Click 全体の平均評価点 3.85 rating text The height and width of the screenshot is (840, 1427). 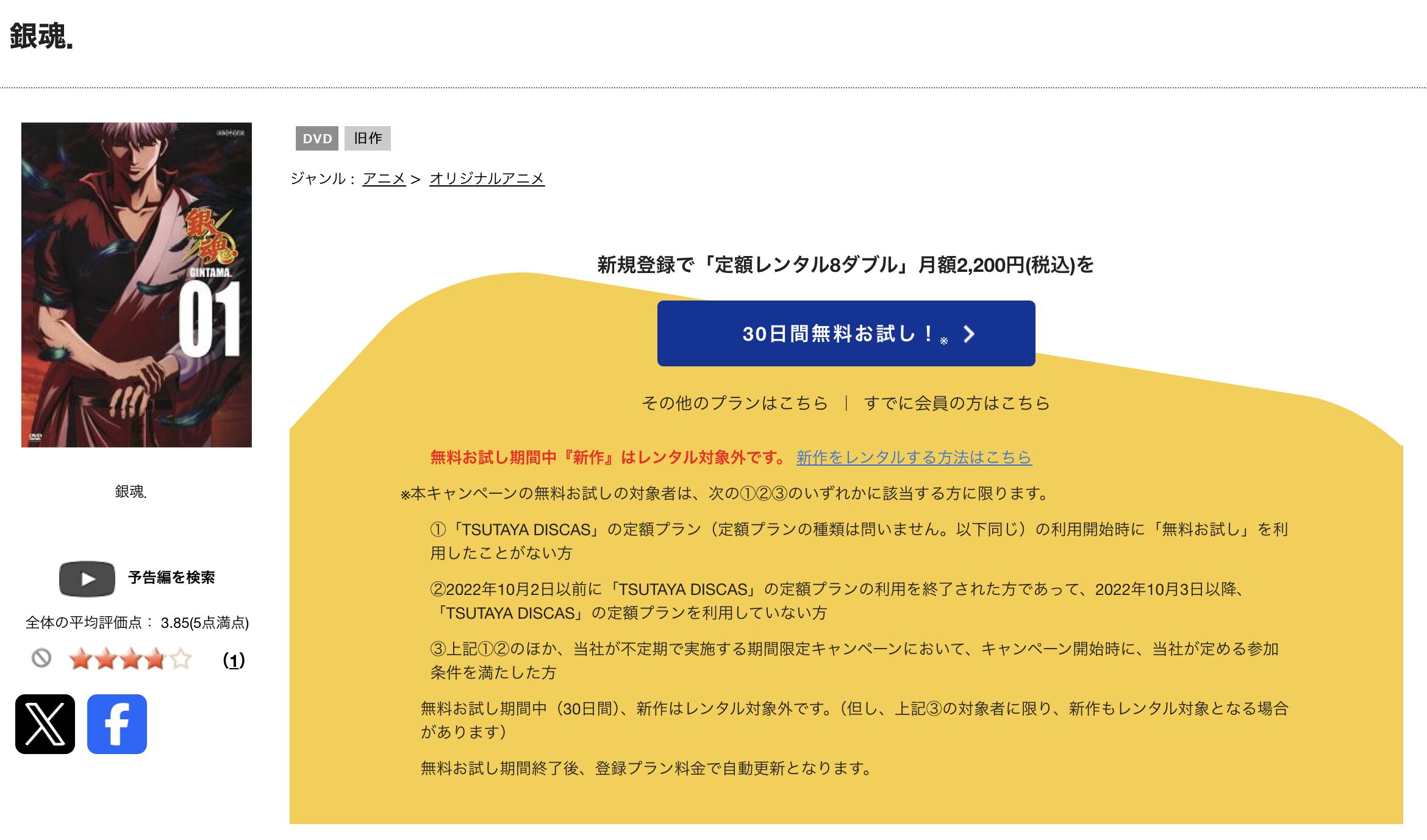click(137, 622)
